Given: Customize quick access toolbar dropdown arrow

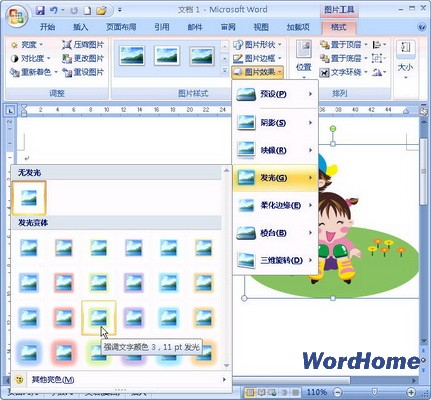Looking at the screenshot, I should 119,10.
